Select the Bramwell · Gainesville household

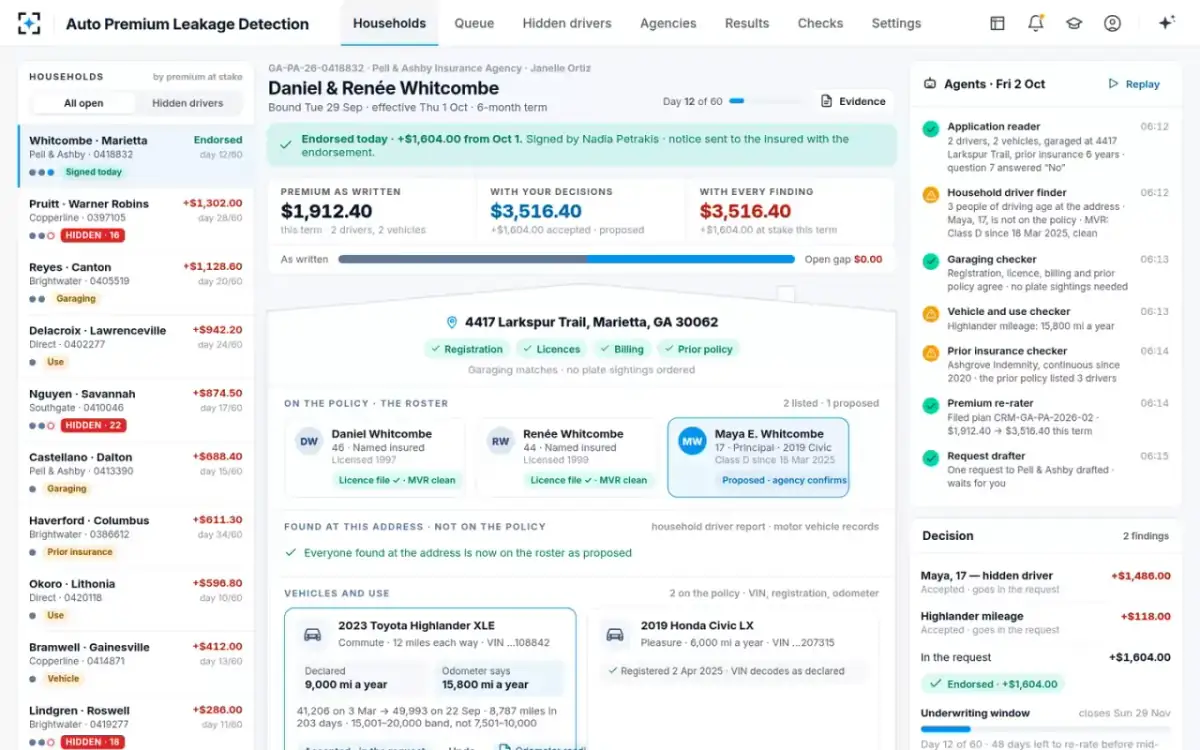click(x=136, y=663)
